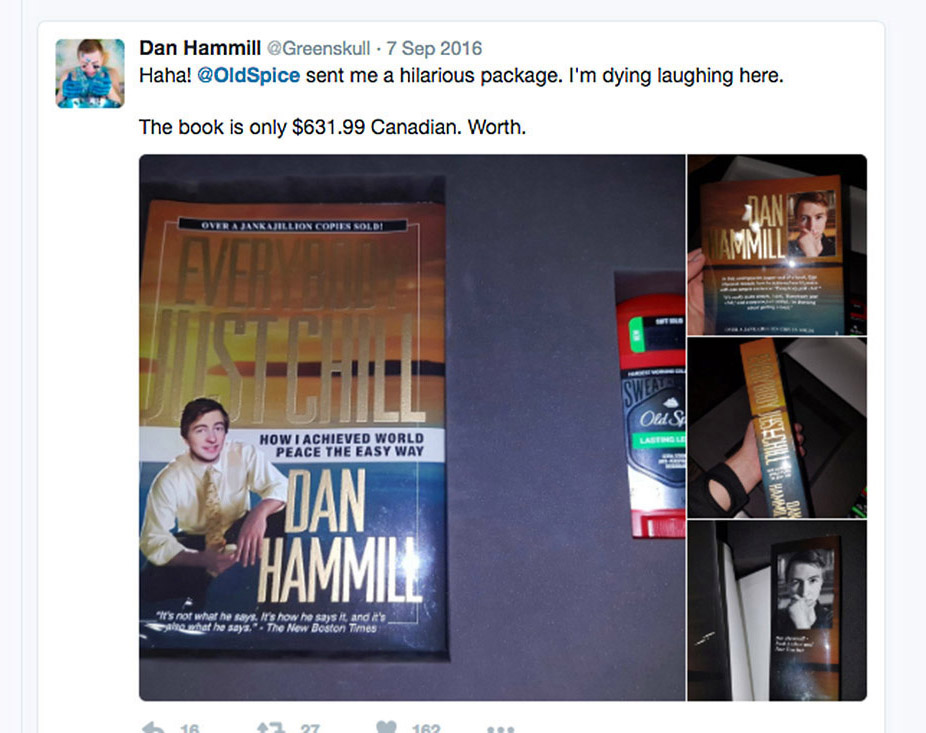This screenshot has height=733, width=926.
Task: Click the reply count 16
Action: click(x=190, y=728)
